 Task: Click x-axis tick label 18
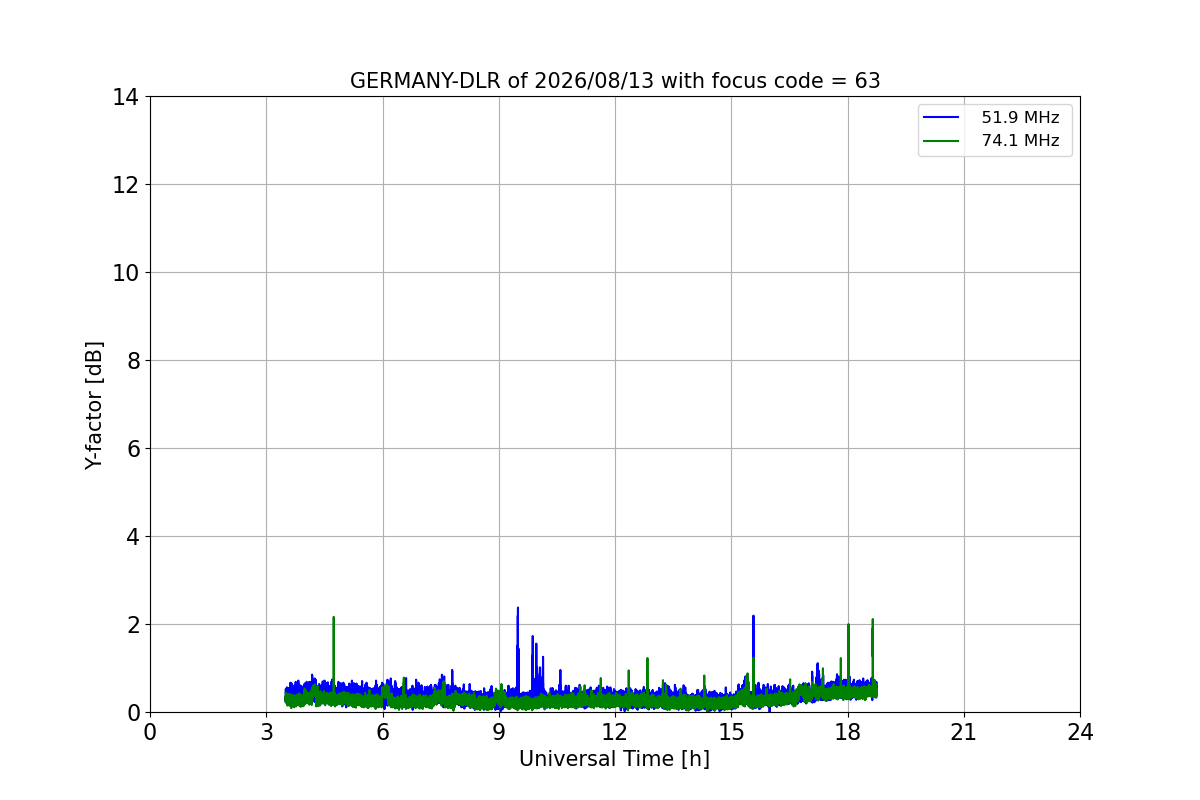click(847, 732)
